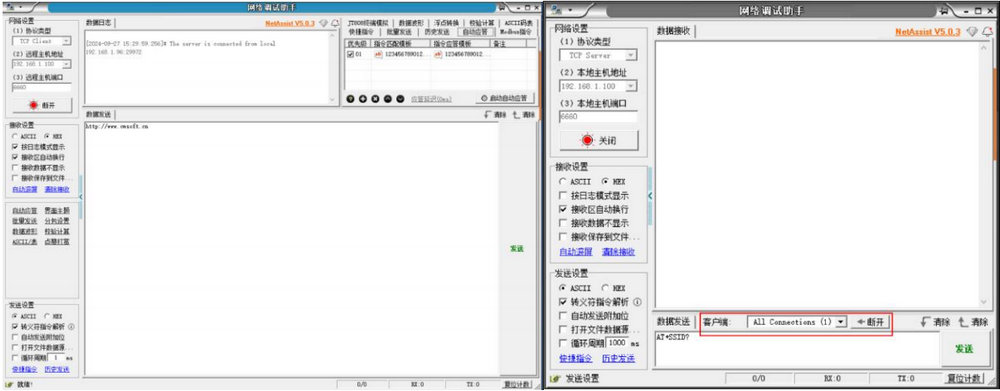This screenshot has width=1000, height=391.
Task: Switch to the 浮点转换 tab
Action: coord(447,23)
